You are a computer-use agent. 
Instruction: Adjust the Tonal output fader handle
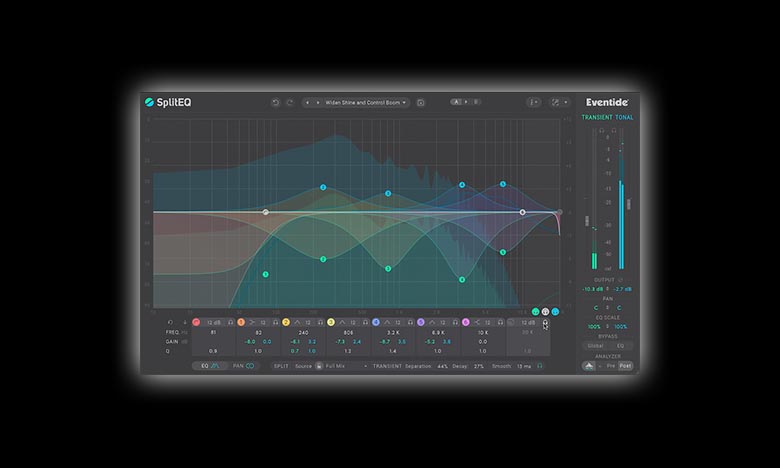pos(629,204)
